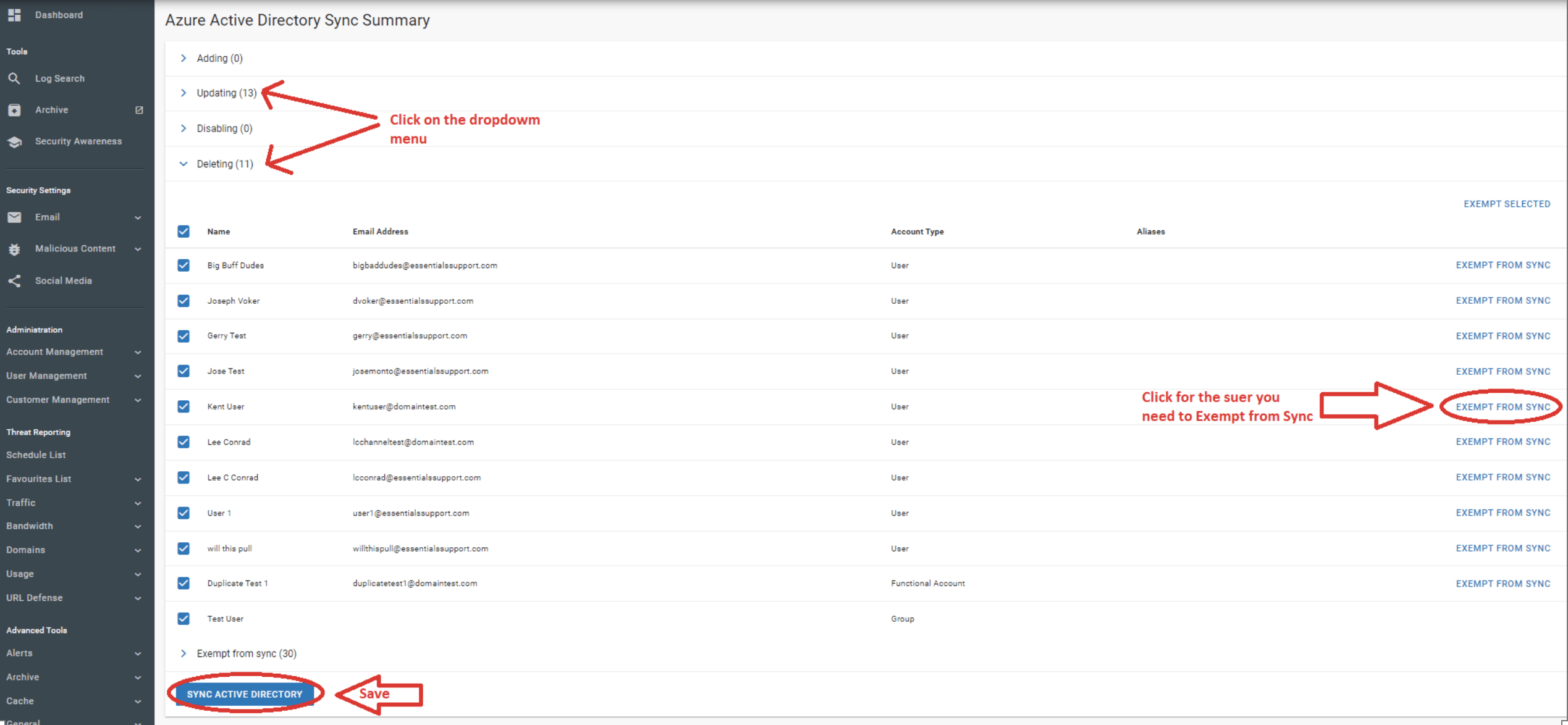Click the Log Search magnifier icon

[14, 78]
